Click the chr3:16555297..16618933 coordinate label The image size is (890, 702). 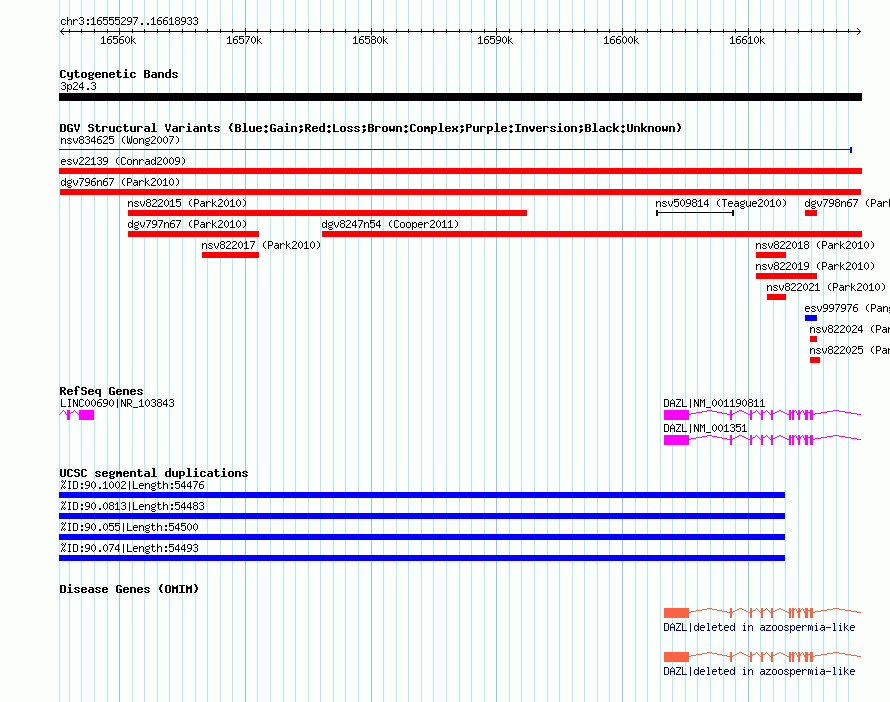pyautogui.click(x=129, y=22)
